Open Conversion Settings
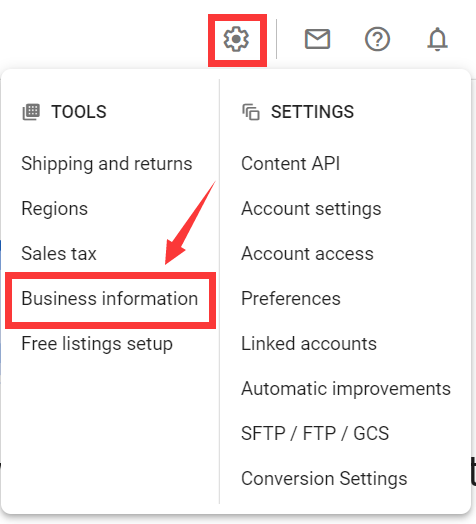Screen dimensions: 476x524 (x=324, y=479)
